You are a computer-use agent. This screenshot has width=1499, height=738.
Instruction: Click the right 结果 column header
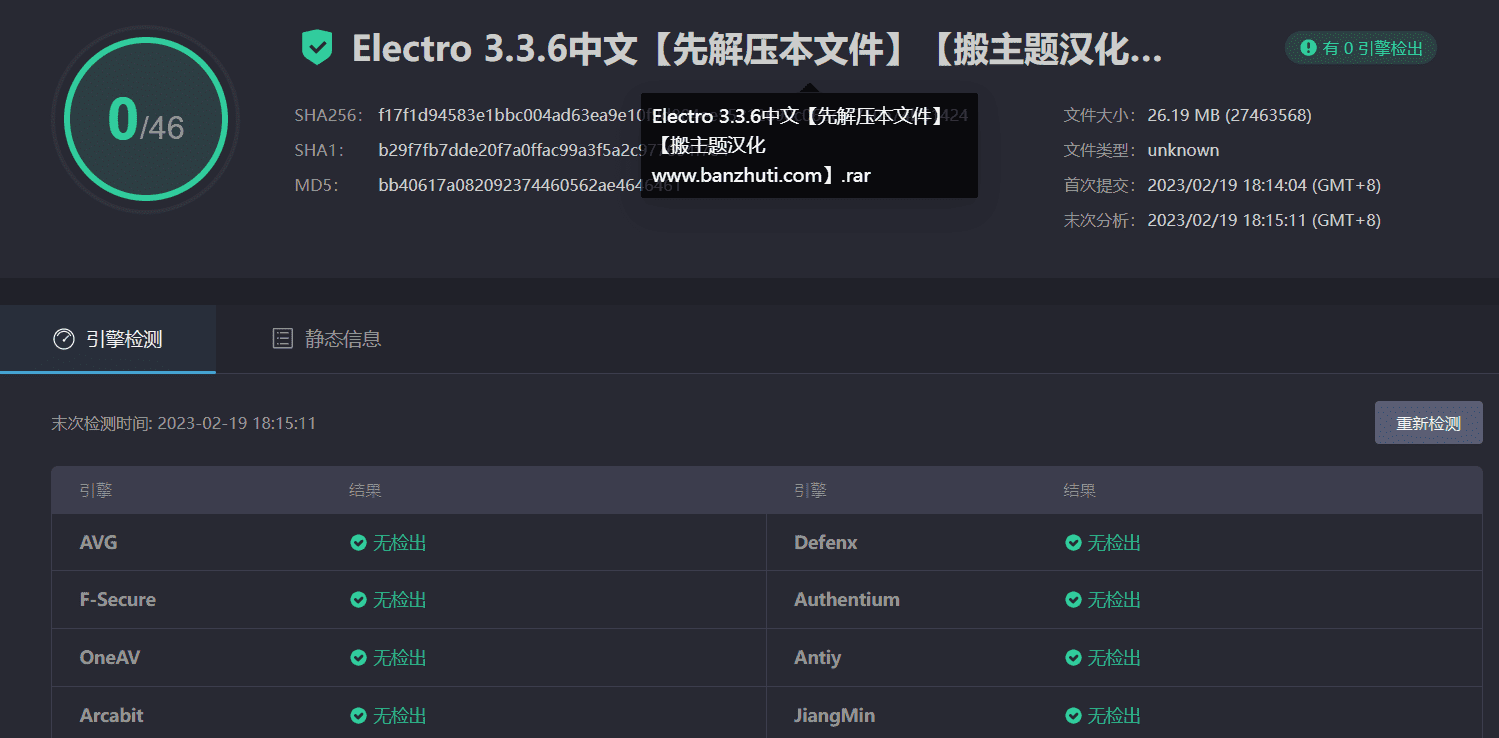[1080, 491]
